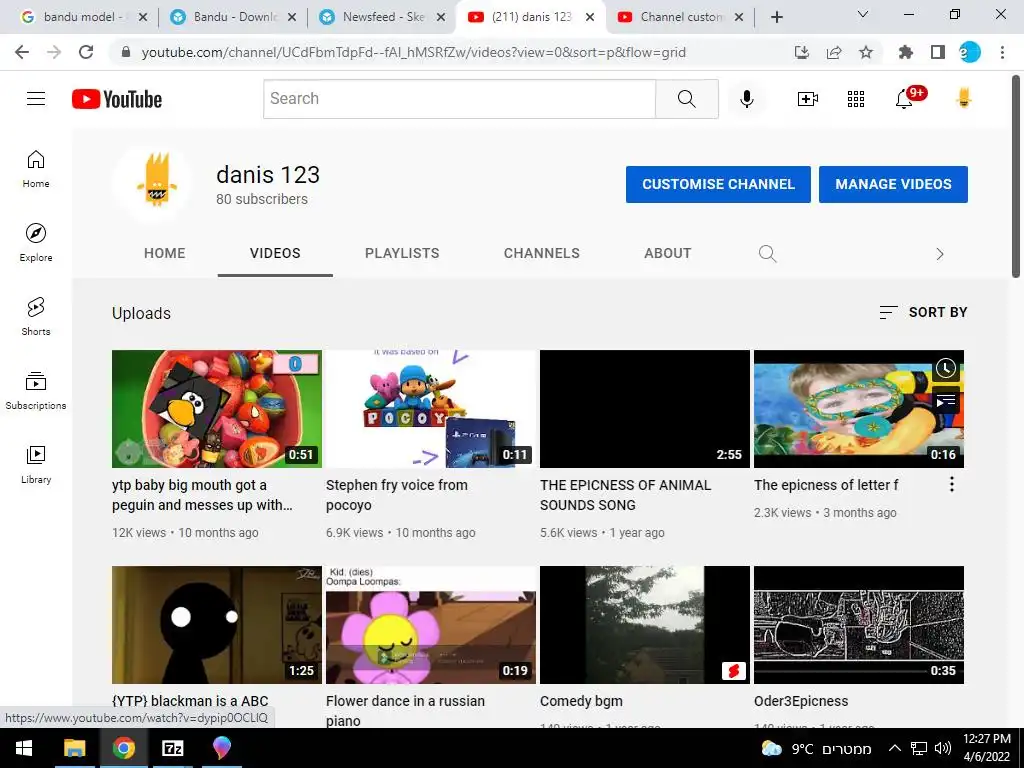Open the Pocoyo video thumbnail
This screenshot has height=768, width=1024.
click(x=431, y=409)
